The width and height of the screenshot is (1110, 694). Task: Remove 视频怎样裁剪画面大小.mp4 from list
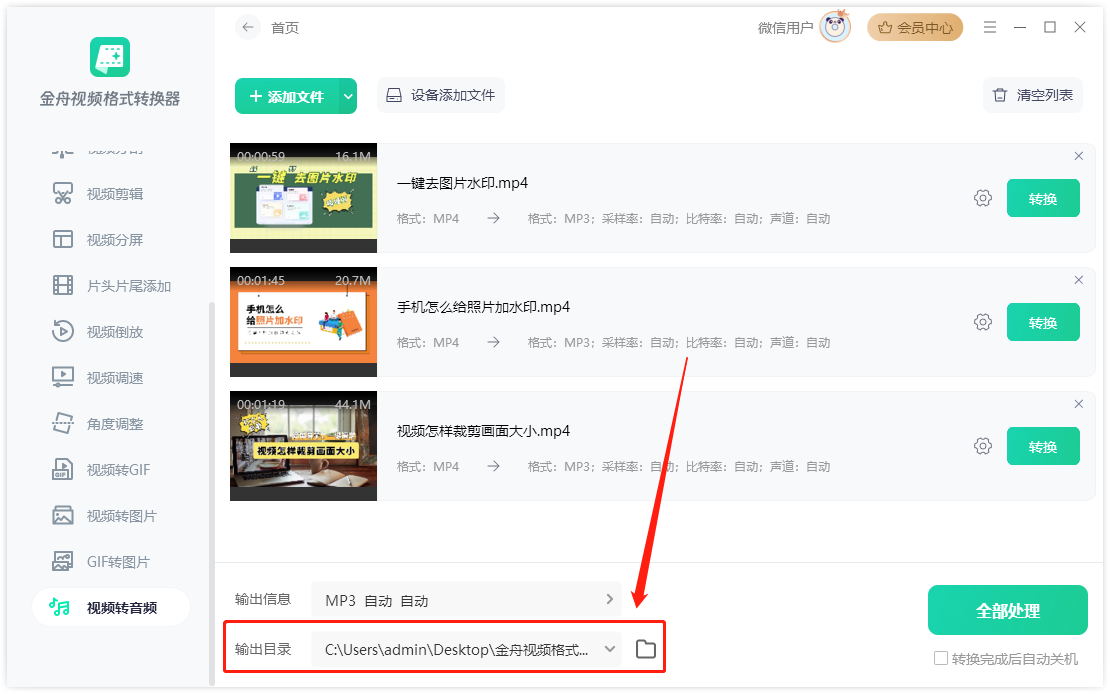(1079, 404)
